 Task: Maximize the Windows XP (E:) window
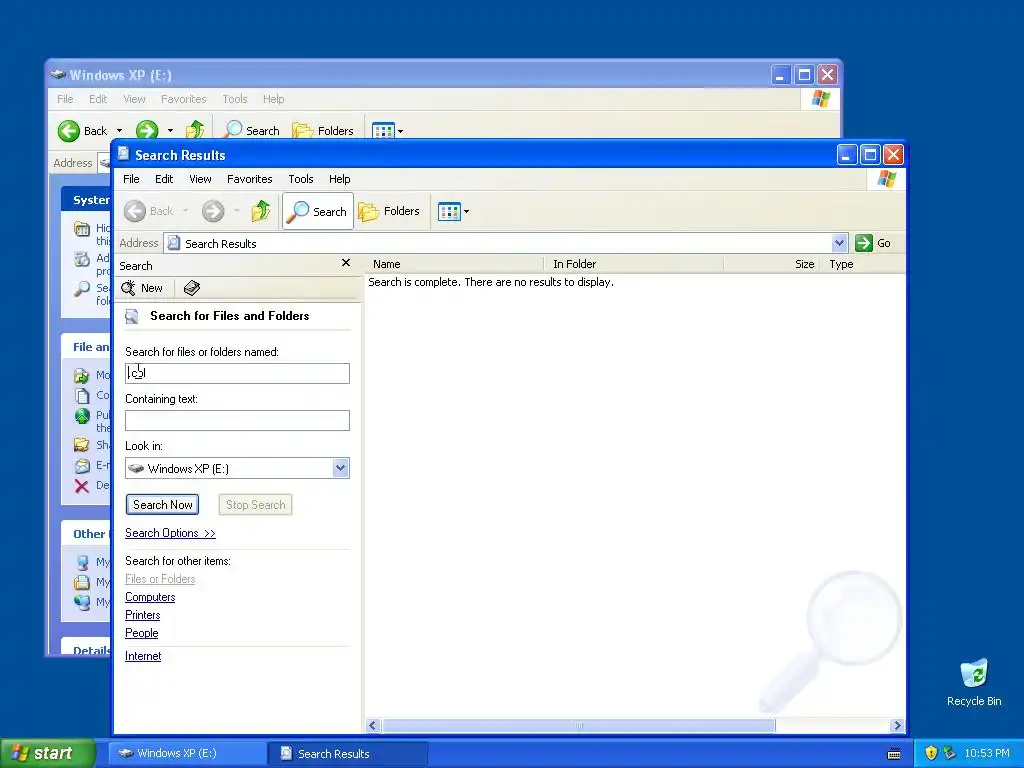(x=805, y=75)
